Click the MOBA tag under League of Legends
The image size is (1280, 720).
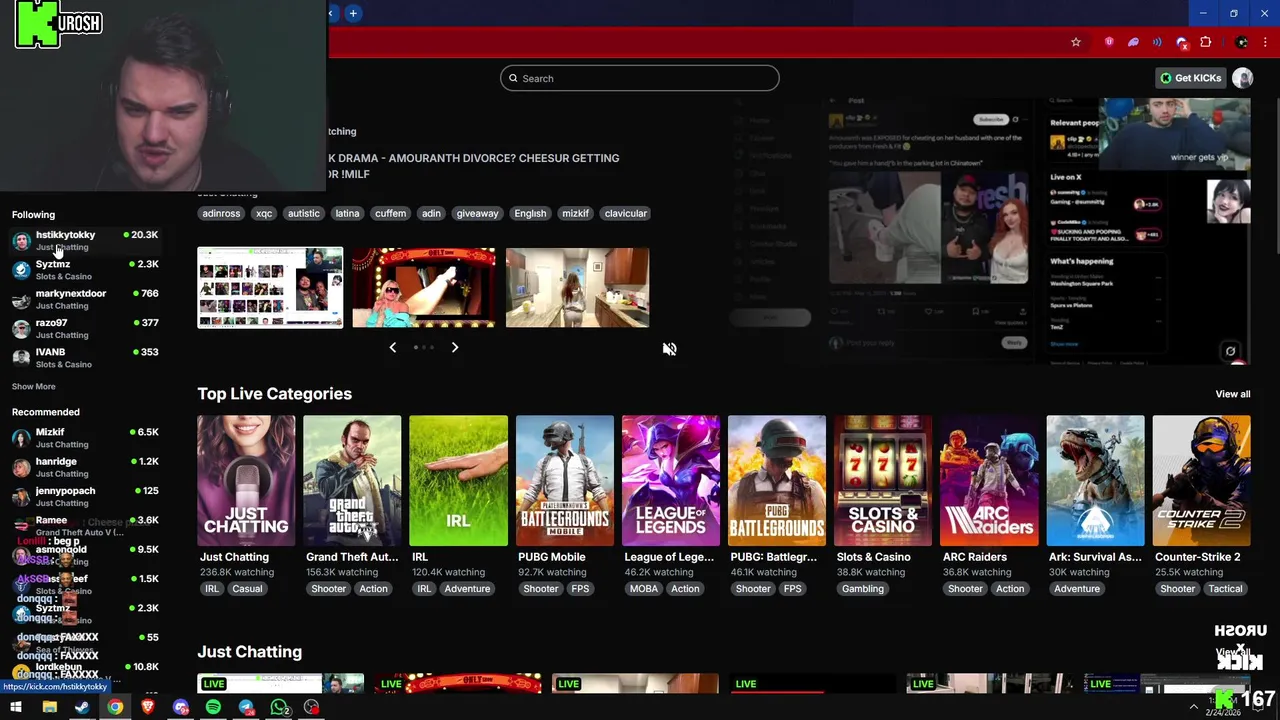pyautogui.click(x=644, y=589)
